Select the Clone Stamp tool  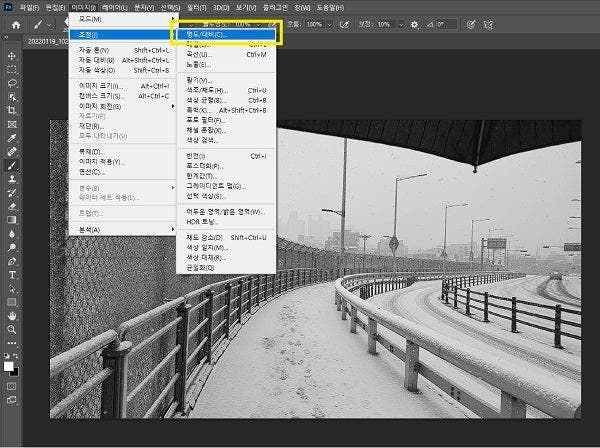coord(12,179)
